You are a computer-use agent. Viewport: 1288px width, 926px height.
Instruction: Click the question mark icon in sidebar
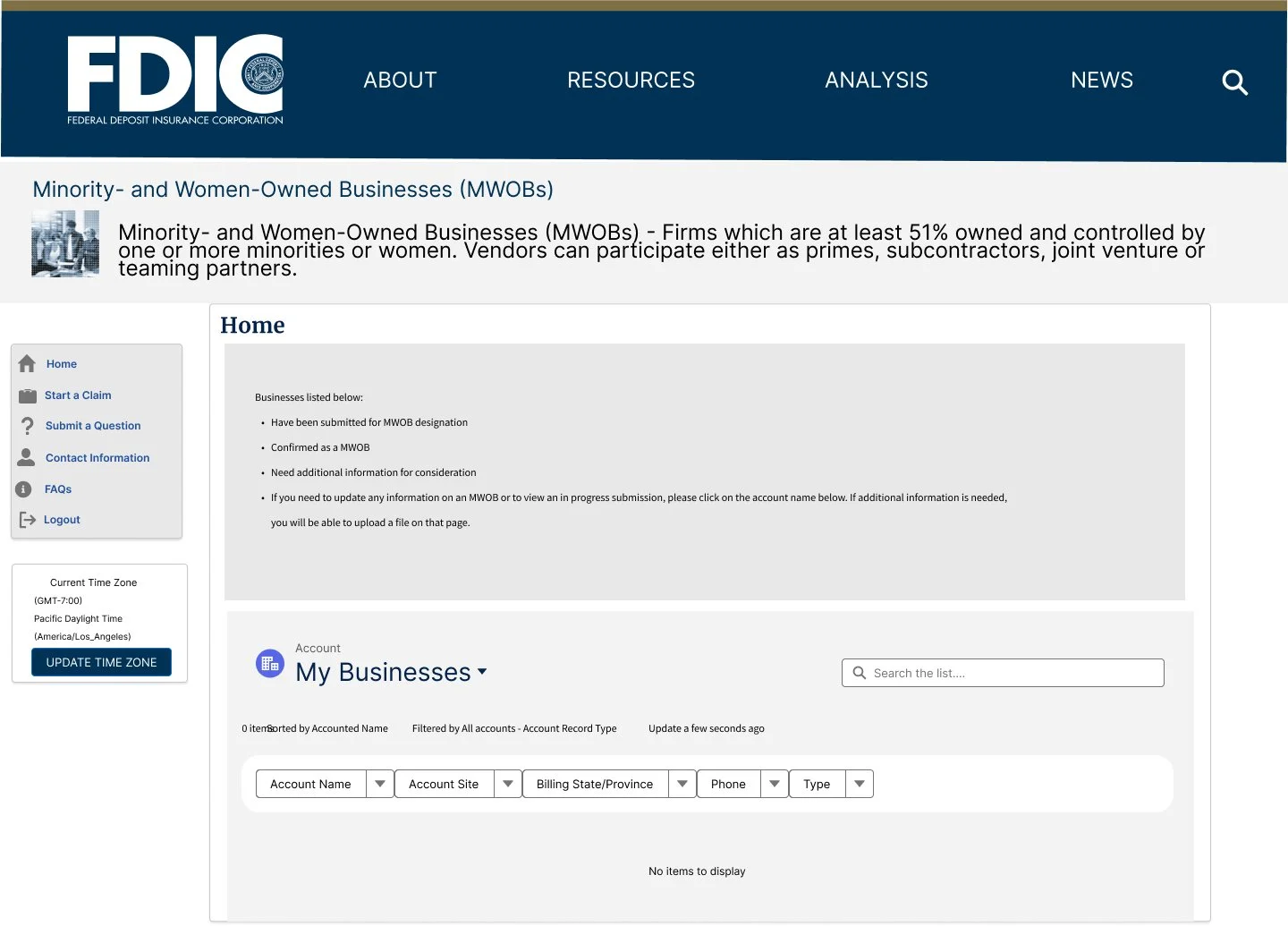(x=28, y=426)
